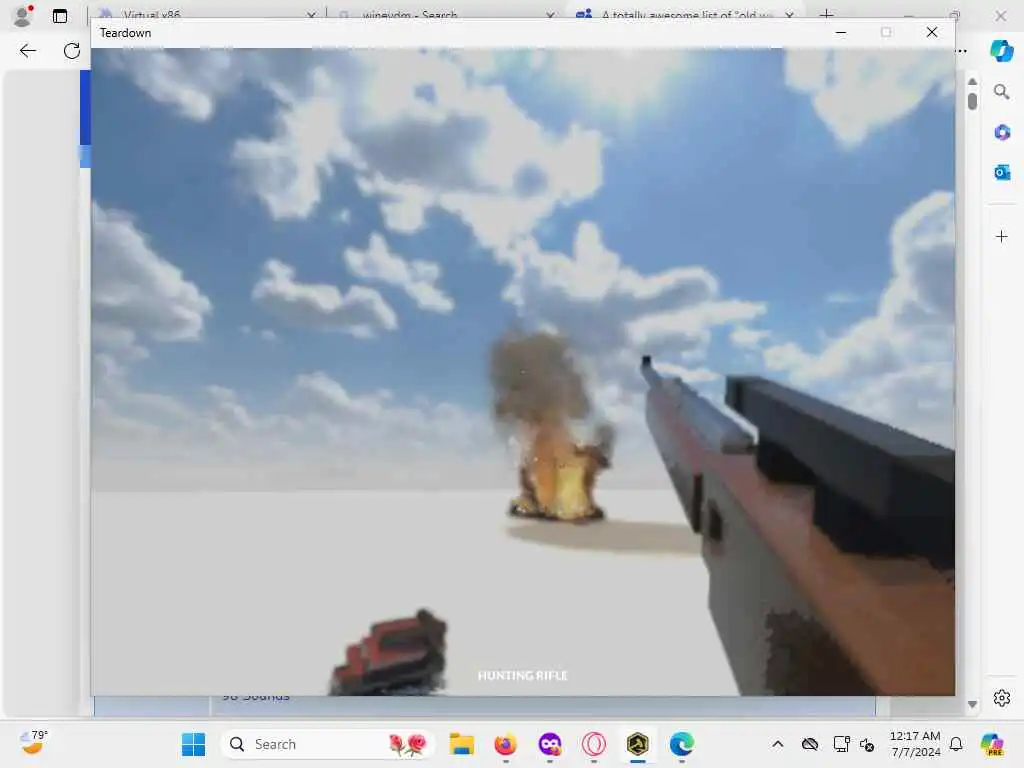
Task: Open the Outlook sidebar icon
Action: click(1002, 172)
